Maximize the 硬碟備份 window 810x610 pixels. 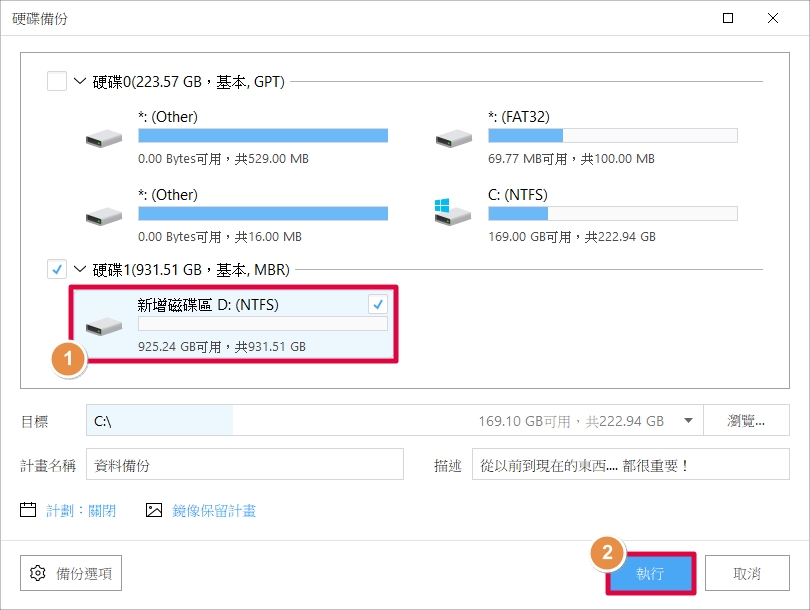[728, 18]
